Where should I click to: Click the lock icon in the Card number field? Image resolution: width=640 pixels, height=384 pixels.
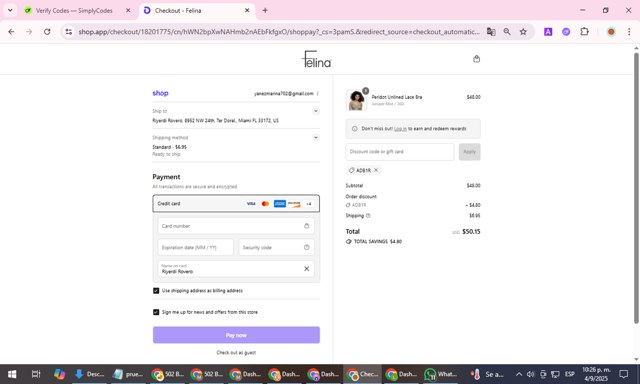click(x=307, y=226)
